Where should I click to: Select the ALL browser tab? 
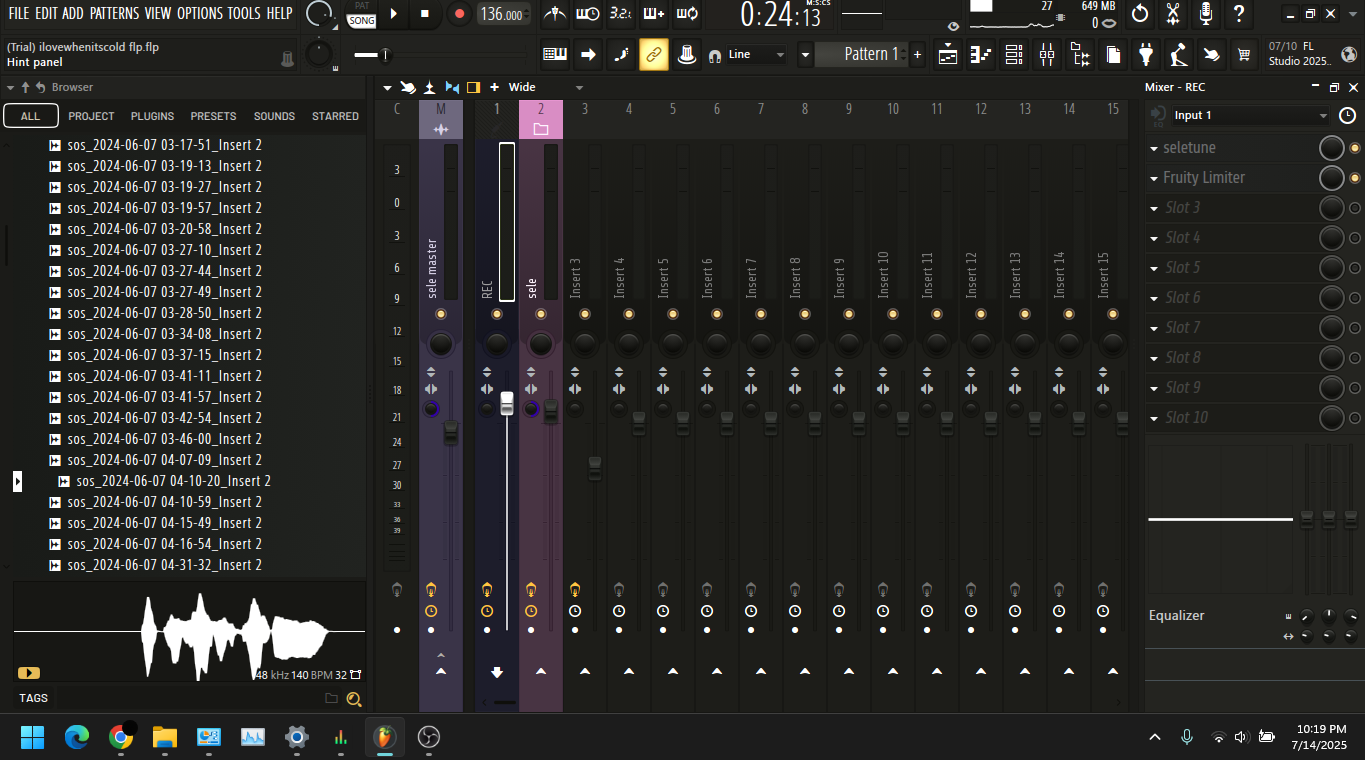tap(31, 116)
